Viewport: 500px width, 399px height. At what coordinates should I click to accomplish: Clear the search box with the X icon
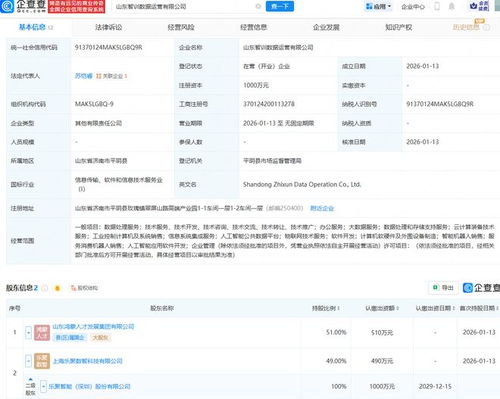coord(258,6)
